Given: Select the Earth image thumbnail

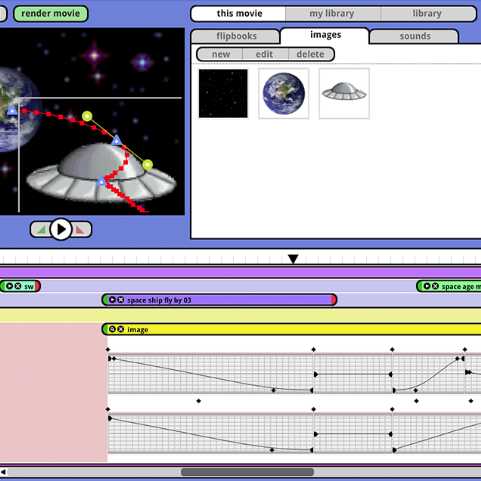Looking at the screenshot, I should [x=284, y=94].
